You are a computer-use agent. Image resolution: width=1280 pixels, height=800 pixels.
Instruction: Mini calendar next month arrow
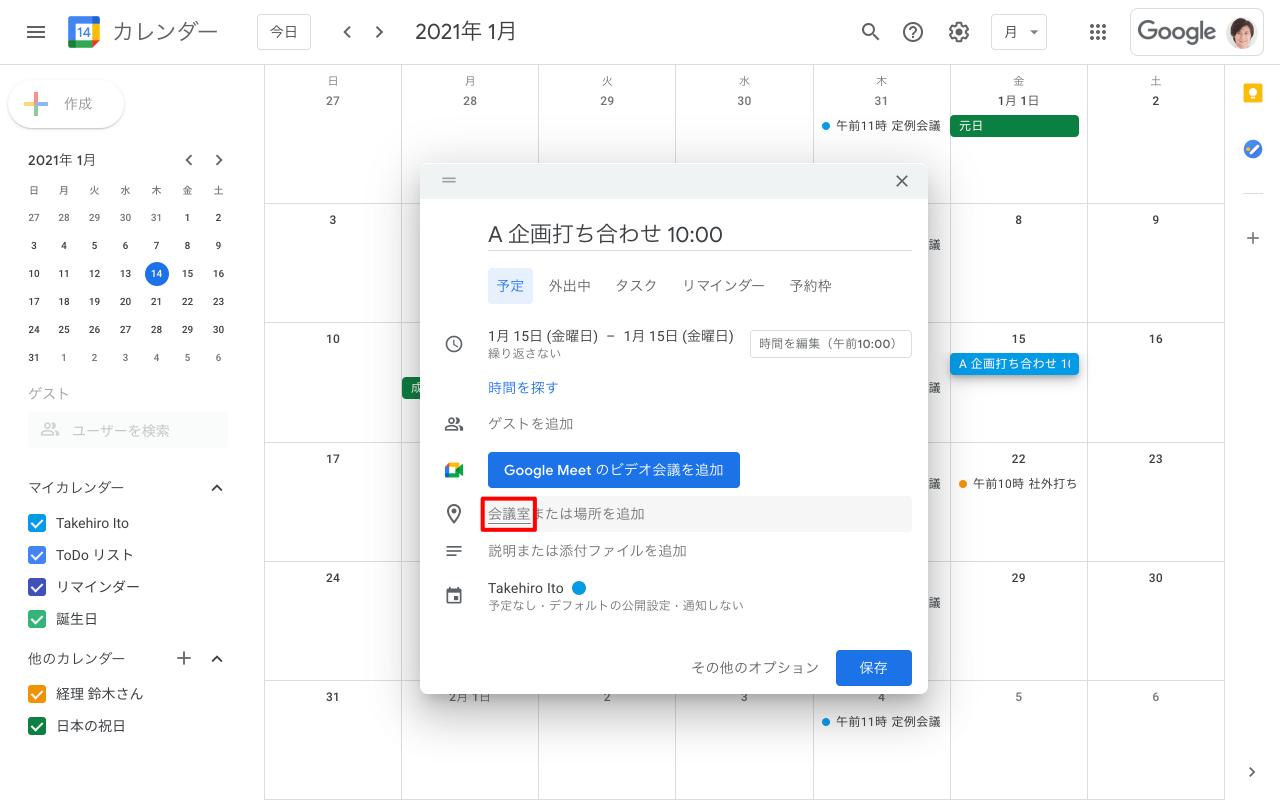[x=219, y=160]
